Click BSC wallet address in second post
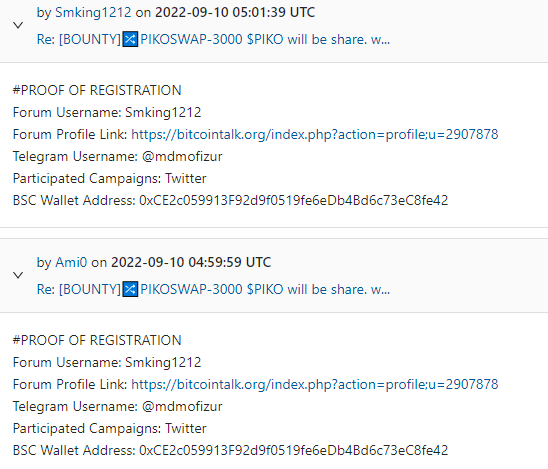The image size is (548, 469). [294, 450]
